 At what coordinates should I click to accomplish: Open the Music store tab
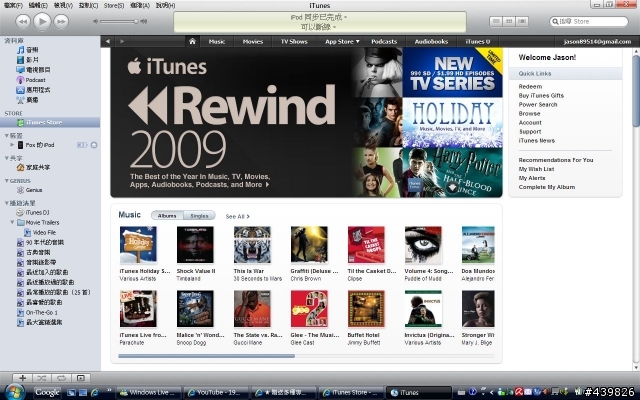coord(217,41)
